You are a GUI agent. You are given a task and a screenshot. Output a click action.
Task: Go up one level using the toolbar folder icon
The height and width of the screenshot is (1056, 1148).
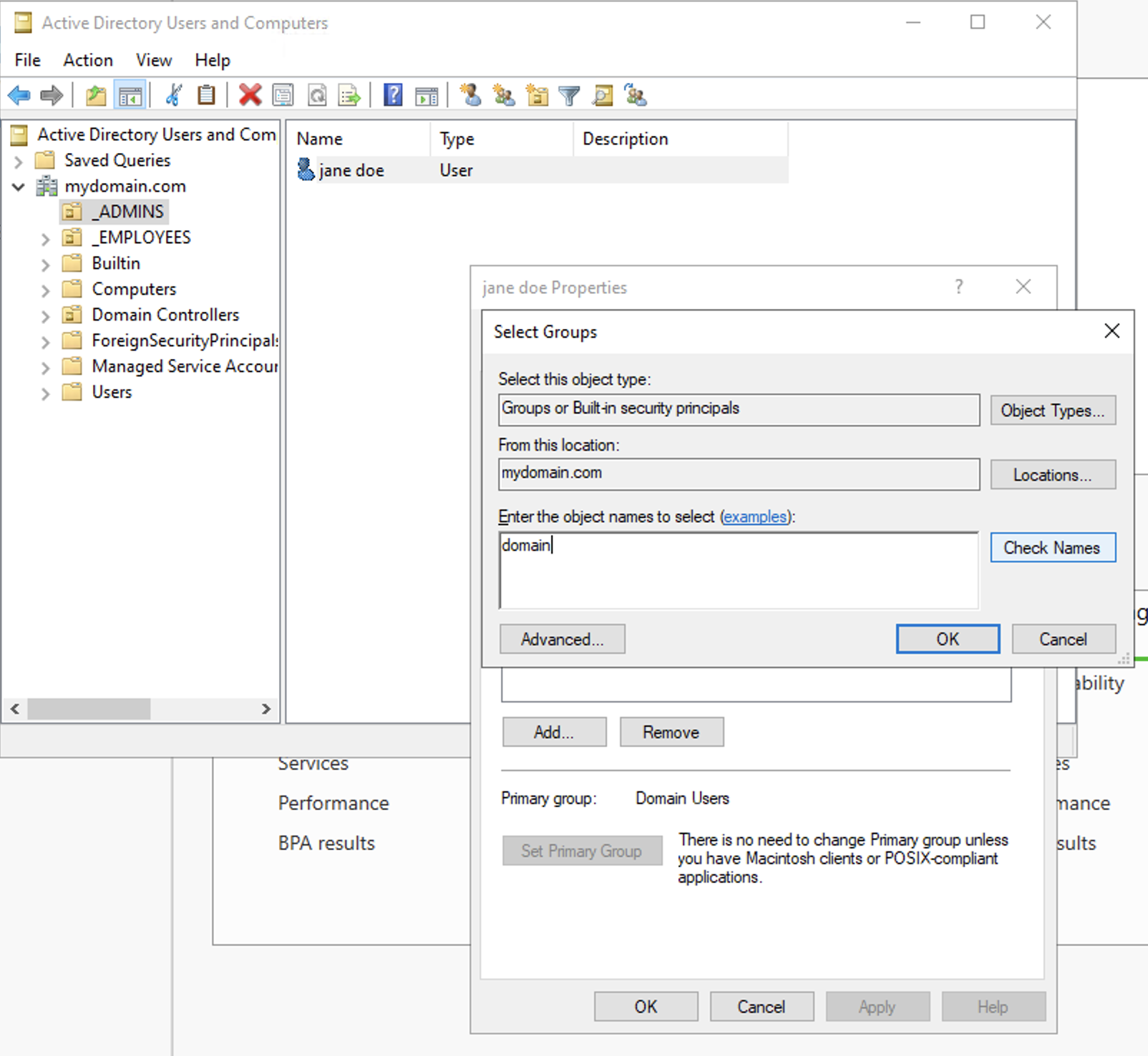pyautogui.click(x=96, y=95)
